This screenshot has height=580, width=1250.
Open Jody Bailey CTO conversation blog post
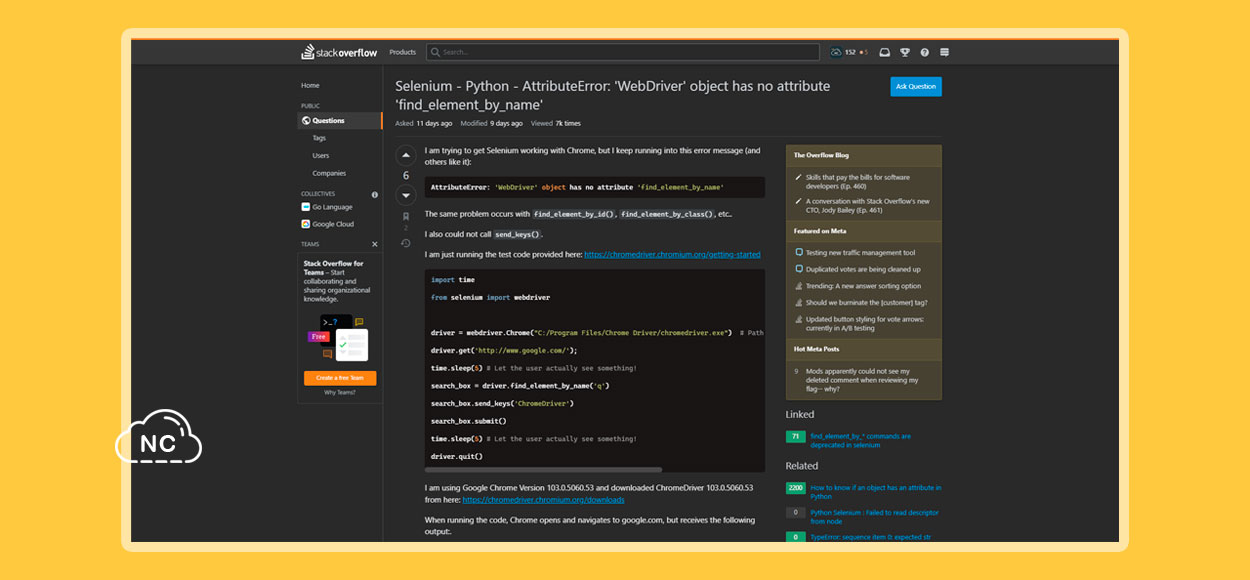click(867, 206)
